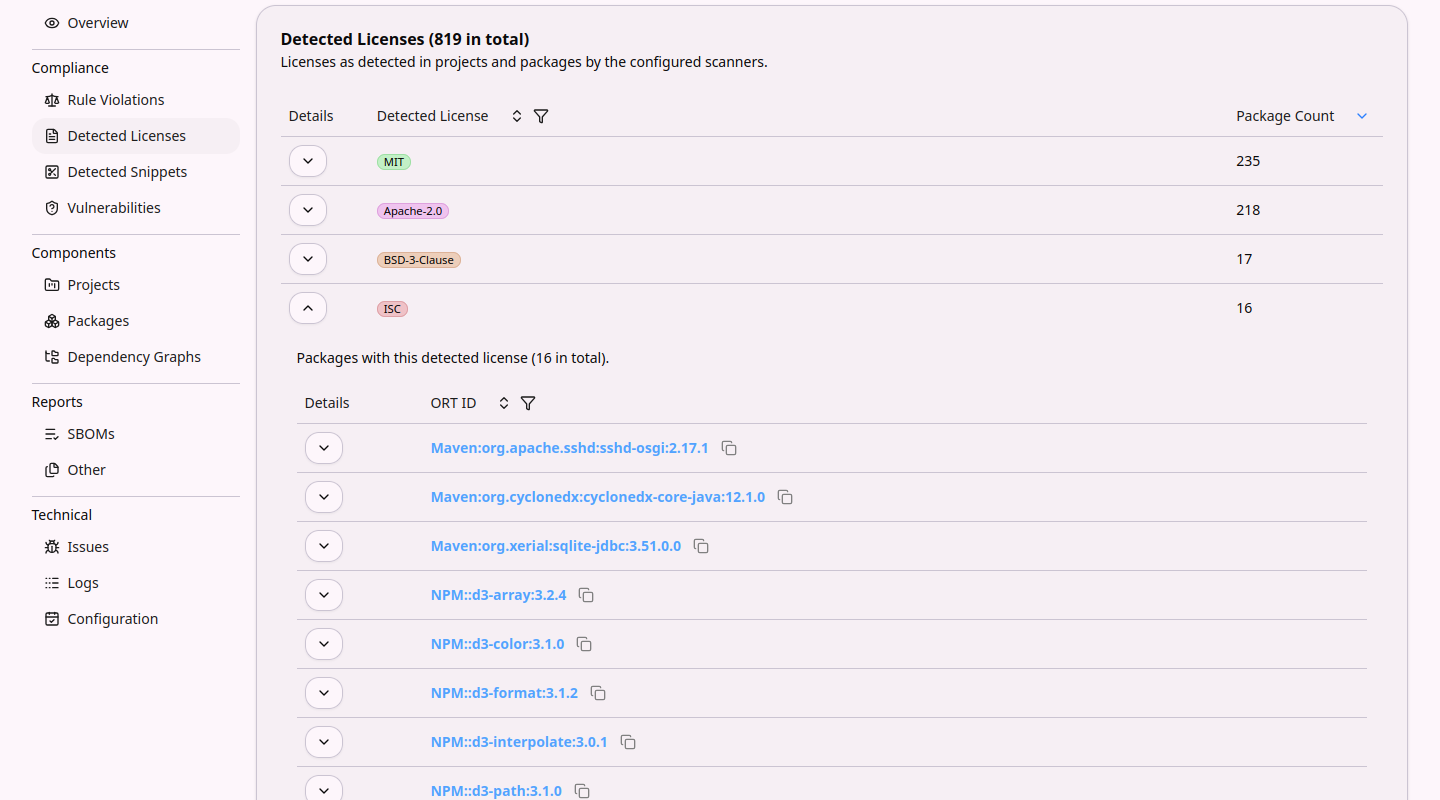Copy the cyclonedx-core-java:12.1.0 ORT ID
1440x800 pixels.
tap(785, 497)
